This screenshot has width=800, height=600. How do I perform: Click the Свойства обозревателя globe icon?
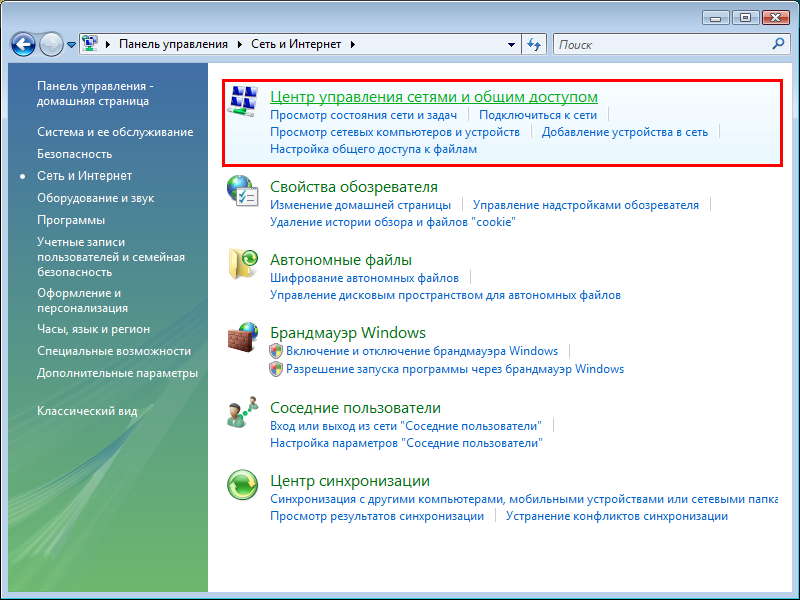point(242,191)
